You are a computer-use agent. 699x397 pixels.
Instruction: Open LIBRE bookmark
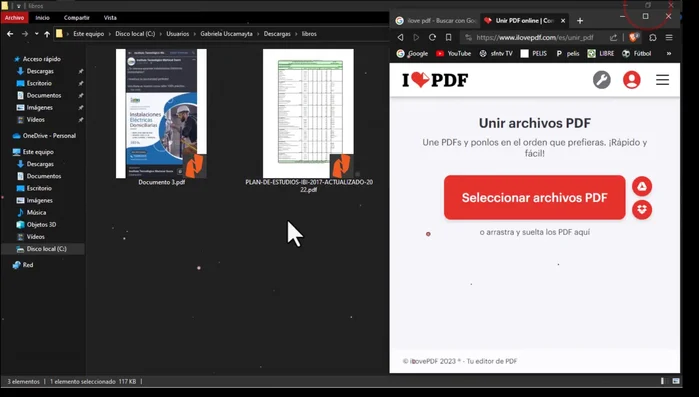(600, 53)
